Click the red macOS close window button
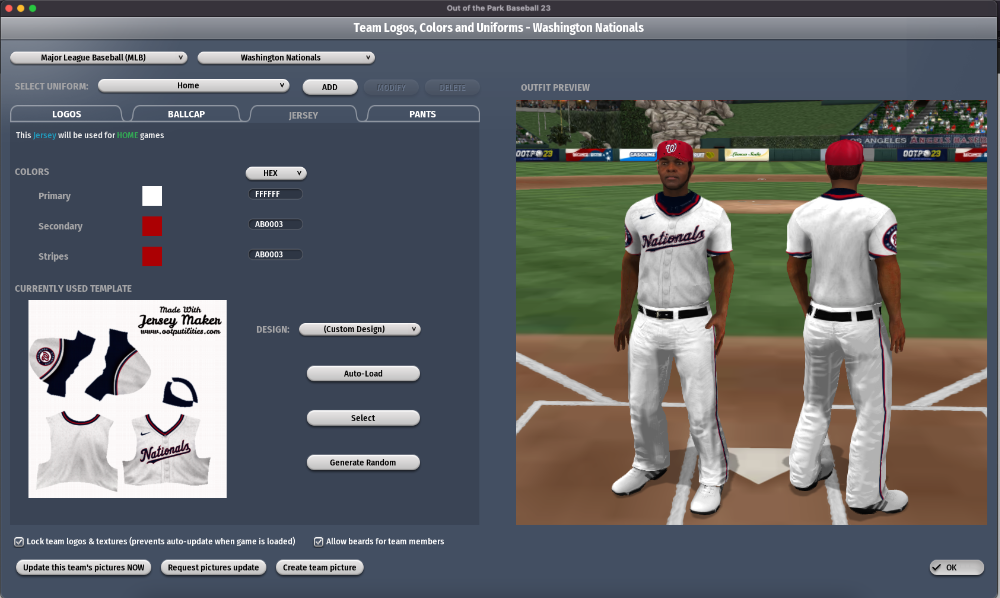 click(9, 8)
